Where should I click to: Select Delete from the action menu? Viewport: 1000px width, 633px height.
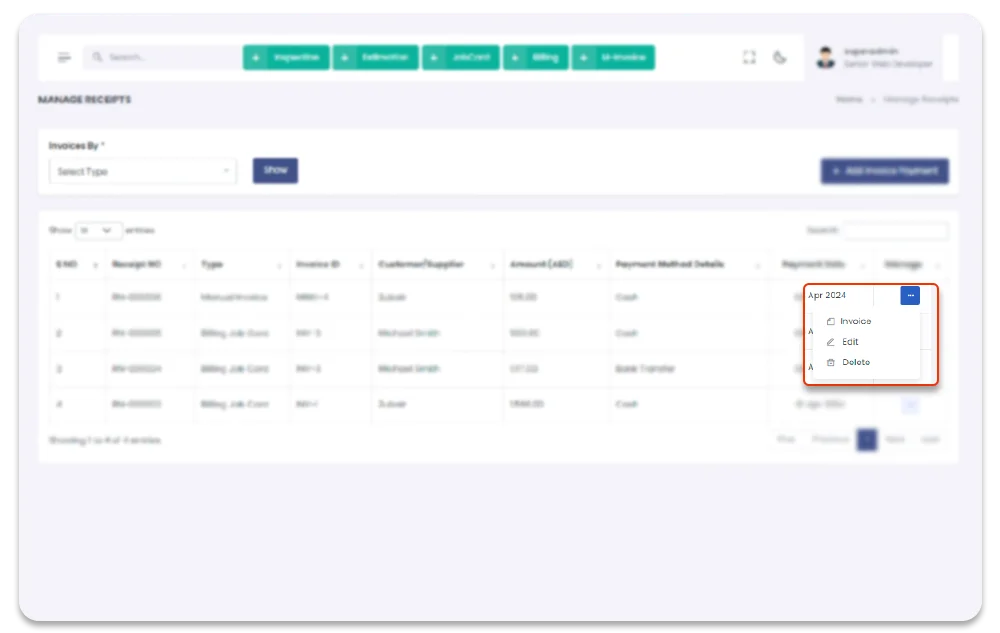(855, 362)
